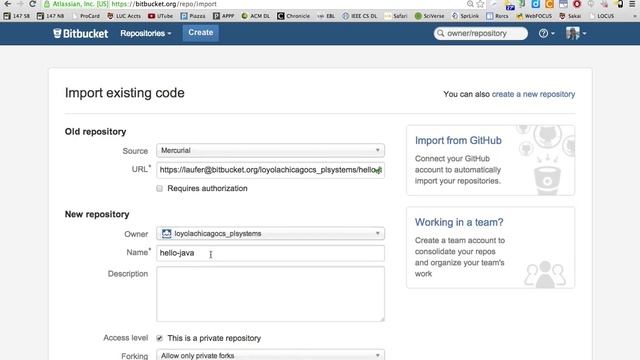Screen dimensions: 640x360
Task: Open the EBL bookmark
Action: coord(326,16)
